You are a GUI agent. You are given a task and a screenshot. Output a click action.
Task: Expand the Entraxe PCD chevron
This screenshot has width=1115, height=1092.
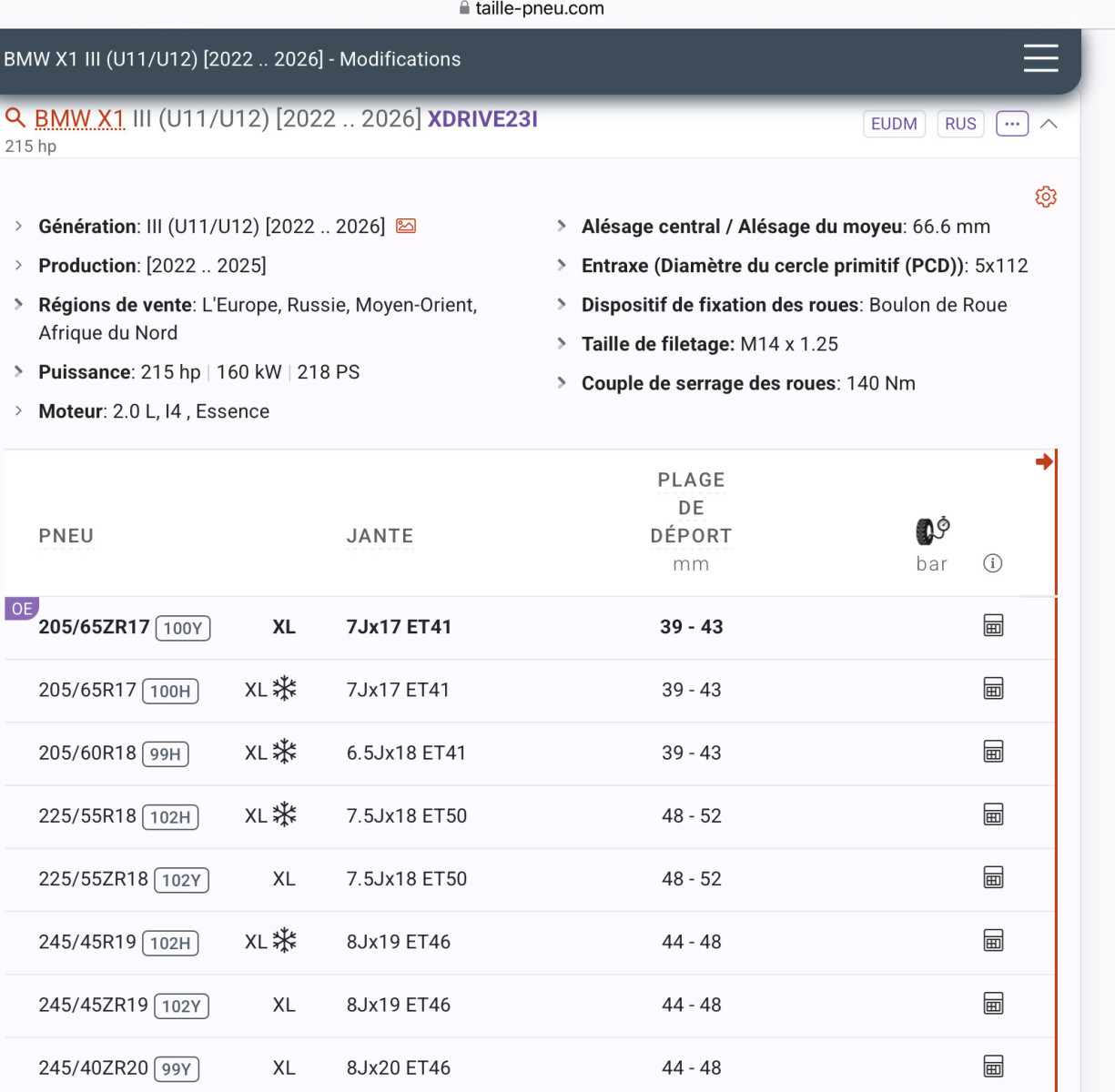pyautogui.click(x=562, y=265)
